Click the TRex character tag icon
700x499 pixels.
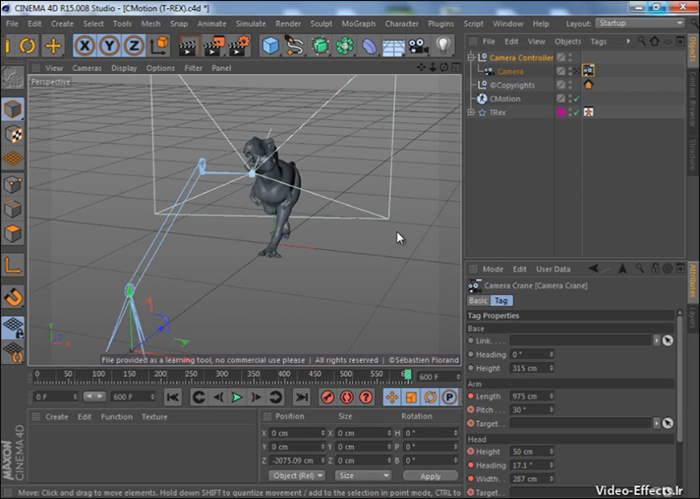588,112
